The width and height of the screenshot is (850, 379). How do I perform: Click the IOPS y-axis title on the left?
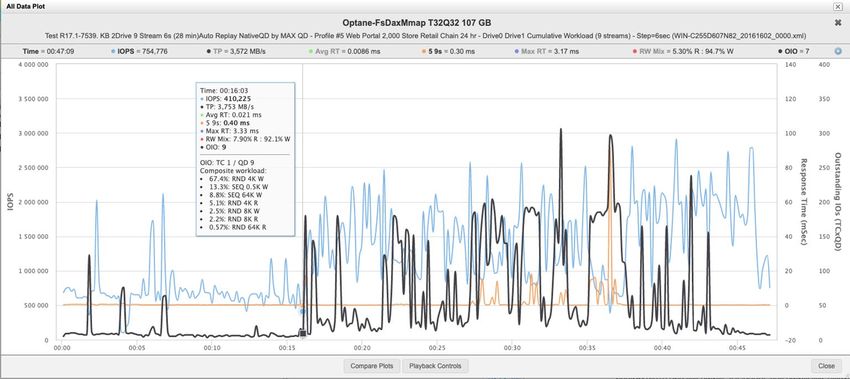click(10, 202)
